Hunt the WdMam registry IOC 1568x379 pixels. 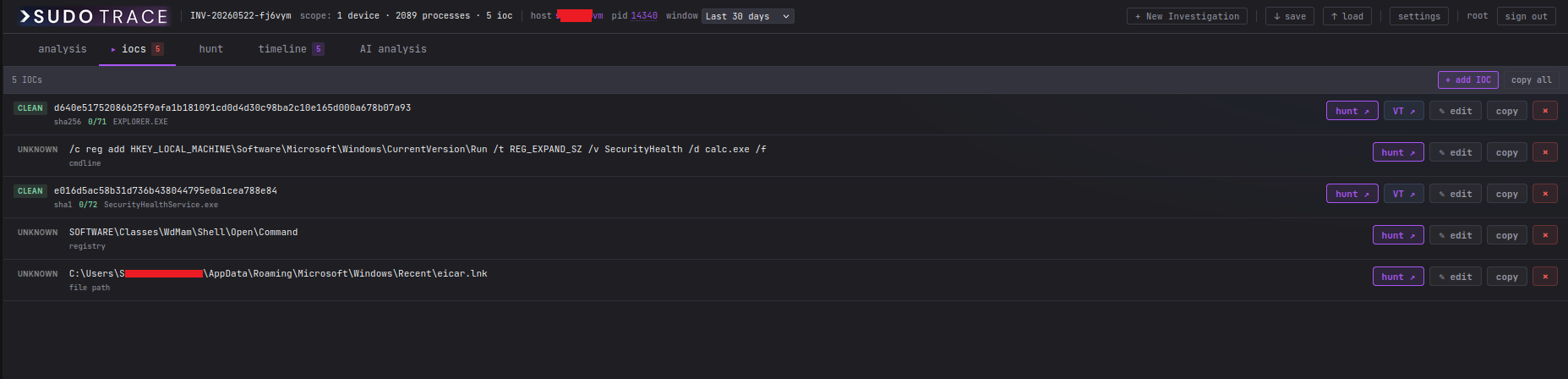[1398, 235]
